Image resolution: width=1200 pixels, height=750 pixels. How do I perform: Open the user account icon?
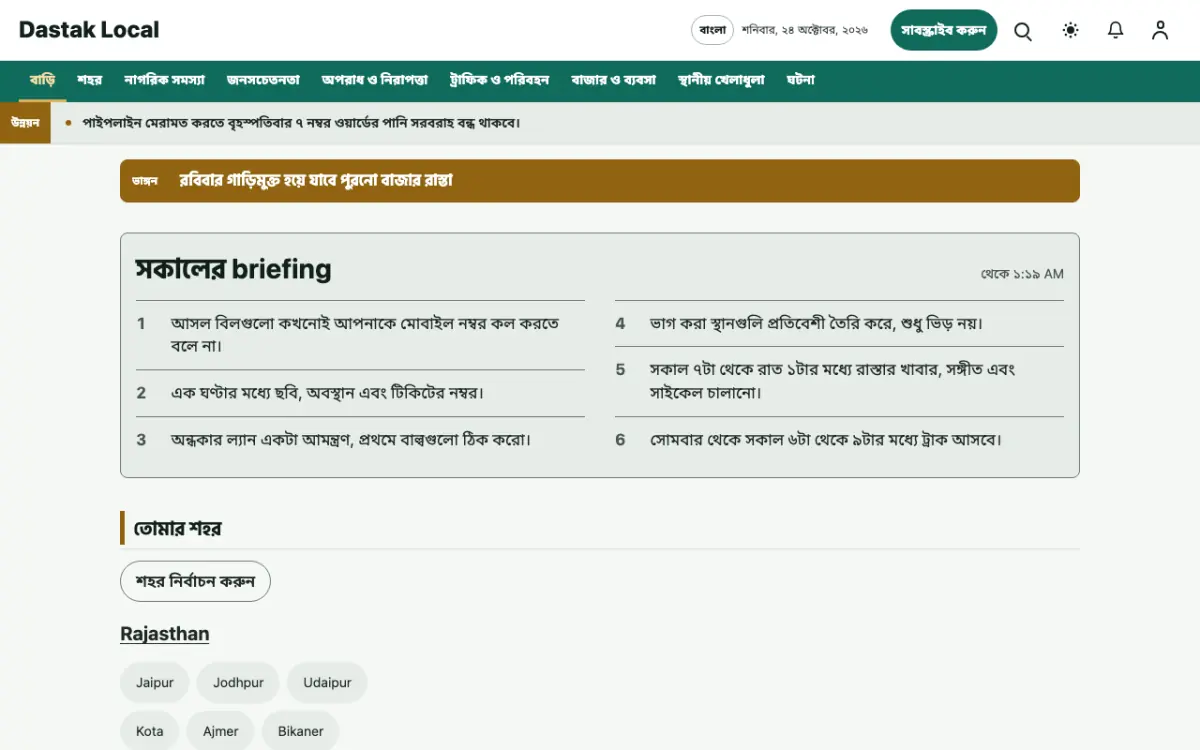pyautogui.click(x=1160, y=31)
